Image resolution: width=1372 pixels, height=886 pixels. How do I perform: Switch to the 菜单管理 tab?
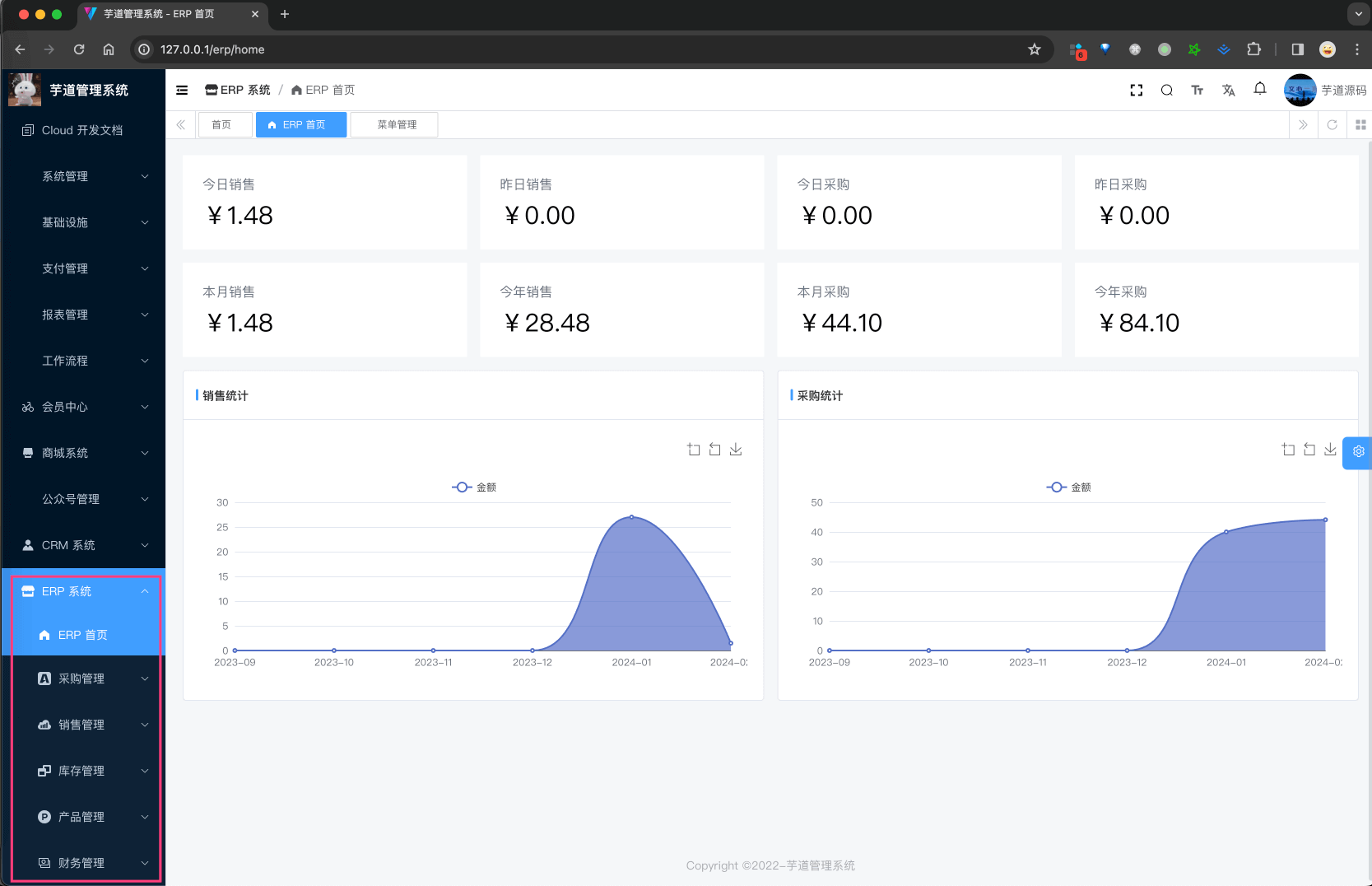pos(396,125)
